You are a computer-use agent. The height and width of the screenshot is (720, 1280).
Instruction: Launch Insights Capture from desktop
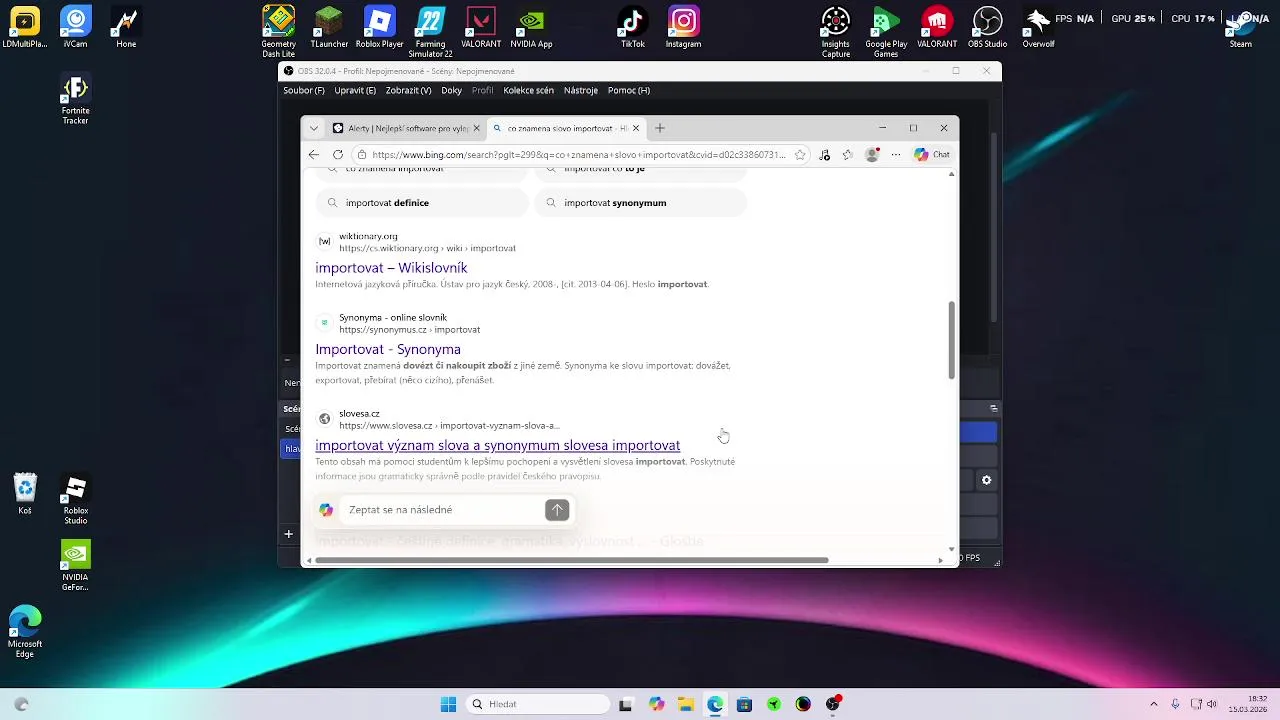pyautogui.click(x=836, y=31)
